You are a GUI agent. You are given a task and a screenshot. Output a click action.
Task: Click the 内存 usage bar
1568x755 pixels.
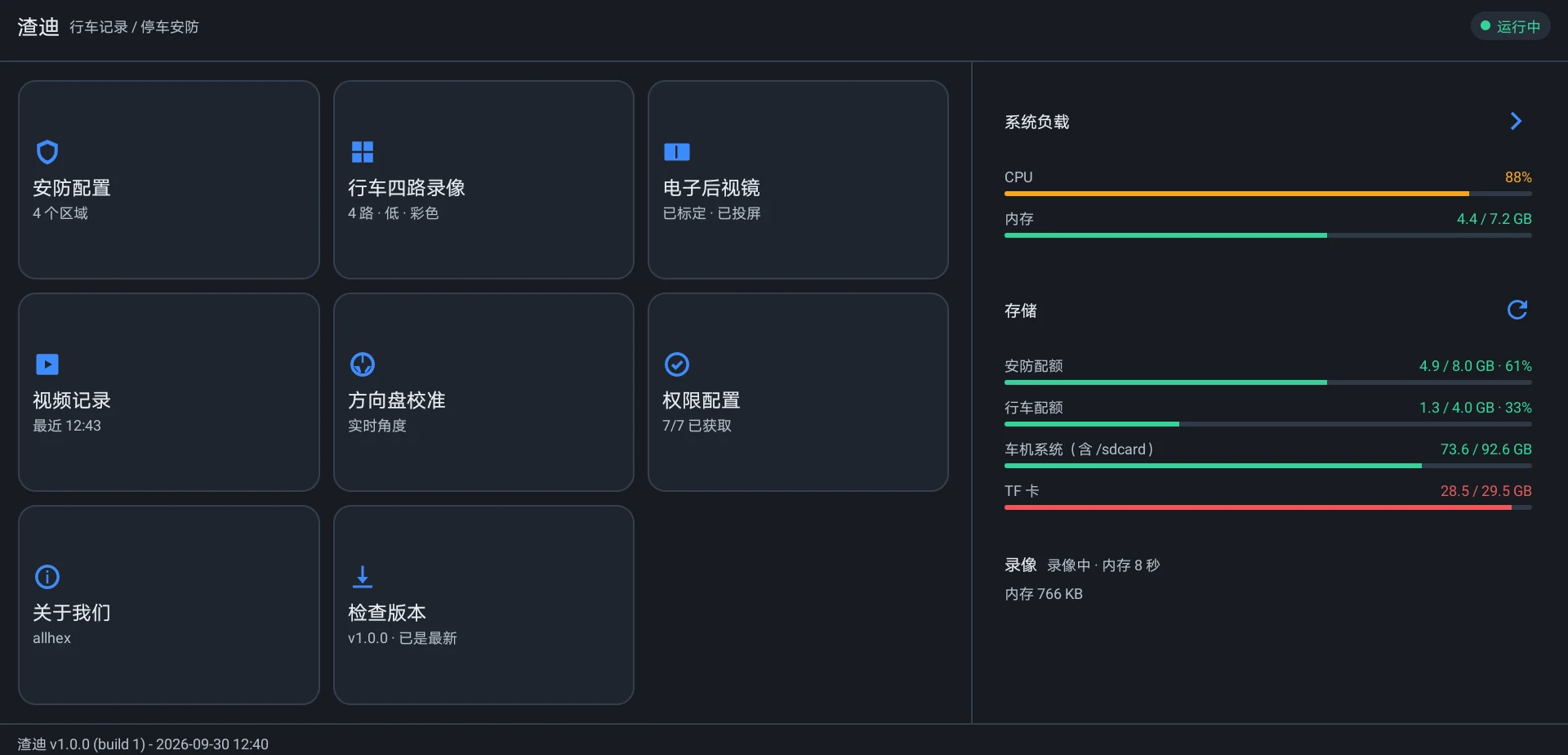tap(1267, 235)
